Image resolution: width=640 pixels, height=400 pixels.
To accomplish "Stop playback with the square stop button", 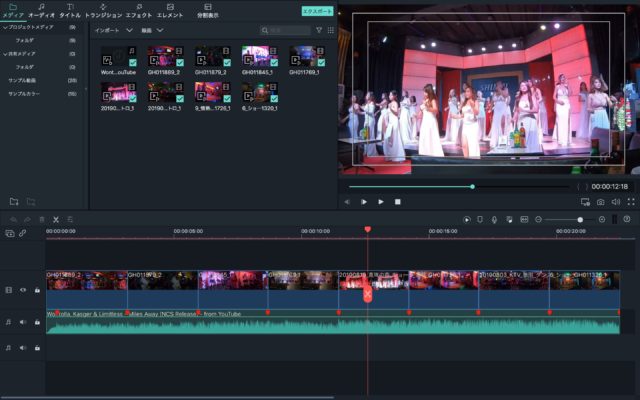I will (x=397, y=202).
